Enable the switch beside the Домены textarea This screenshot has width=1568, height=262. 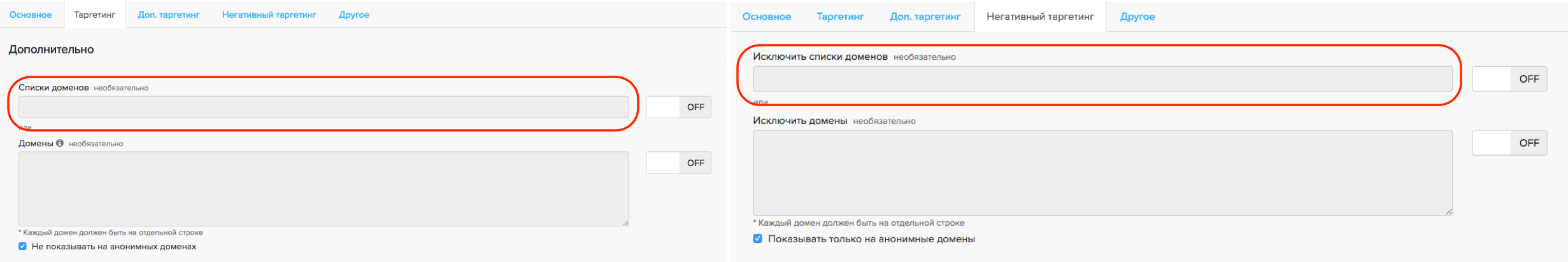tap(678, 163)
